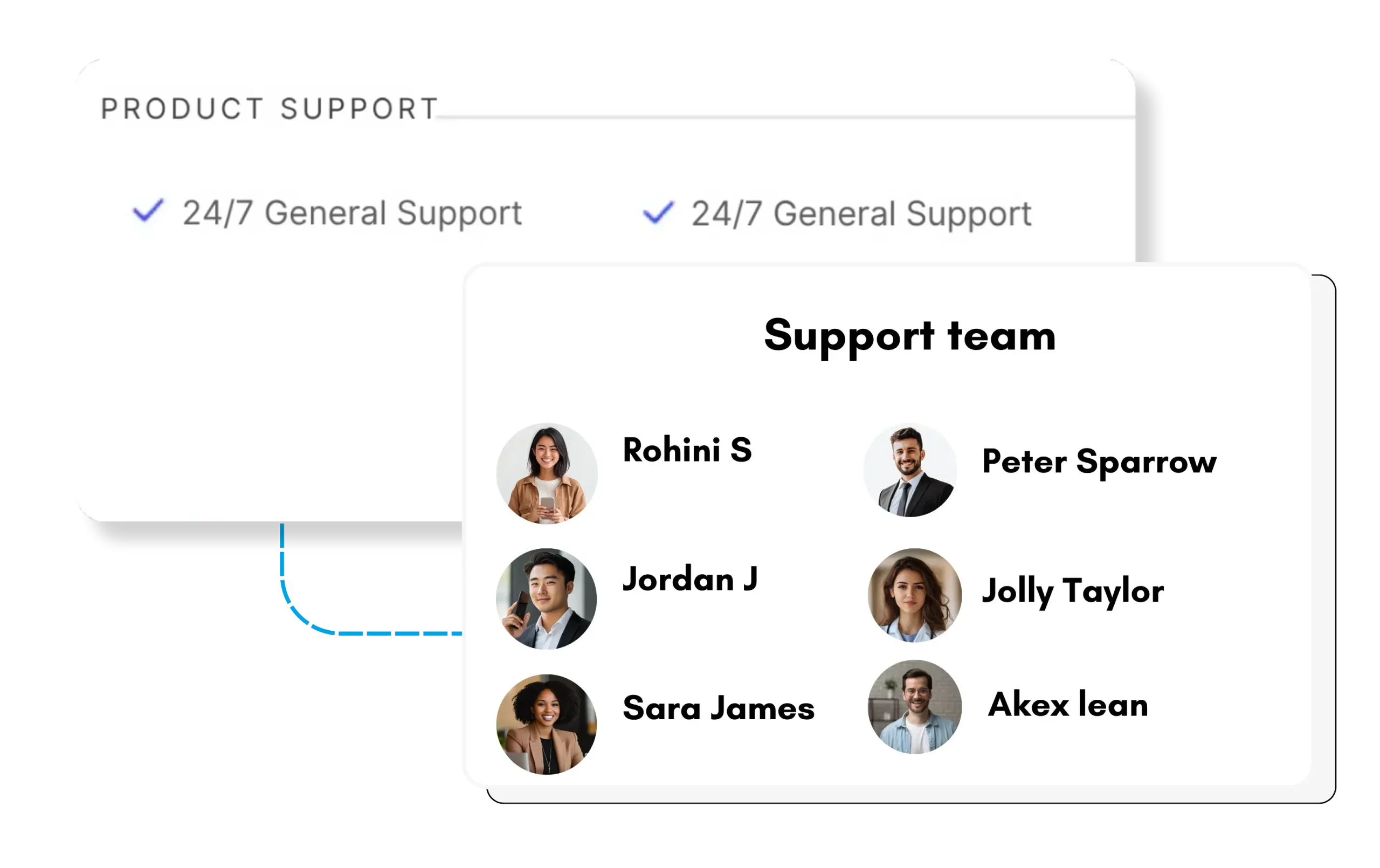Click Sara James profile picture
This screenshot has height=868, width=1380.
point(546,724)
